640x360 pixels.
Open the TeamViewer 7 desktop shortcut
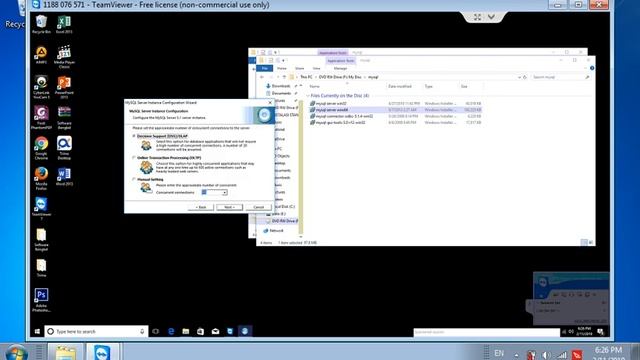coord(41,209)
